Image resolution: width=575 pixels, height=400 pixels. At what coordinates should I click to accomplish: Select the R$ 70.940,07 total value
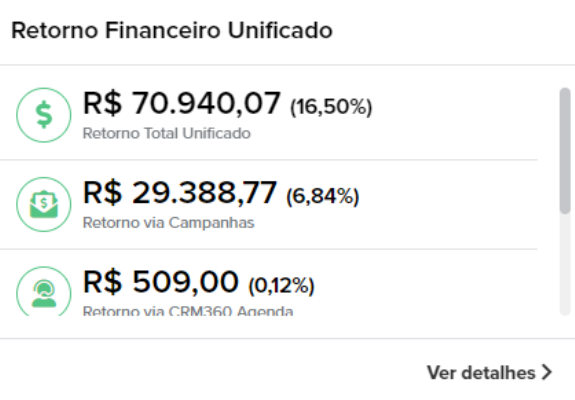coord(182,104)
